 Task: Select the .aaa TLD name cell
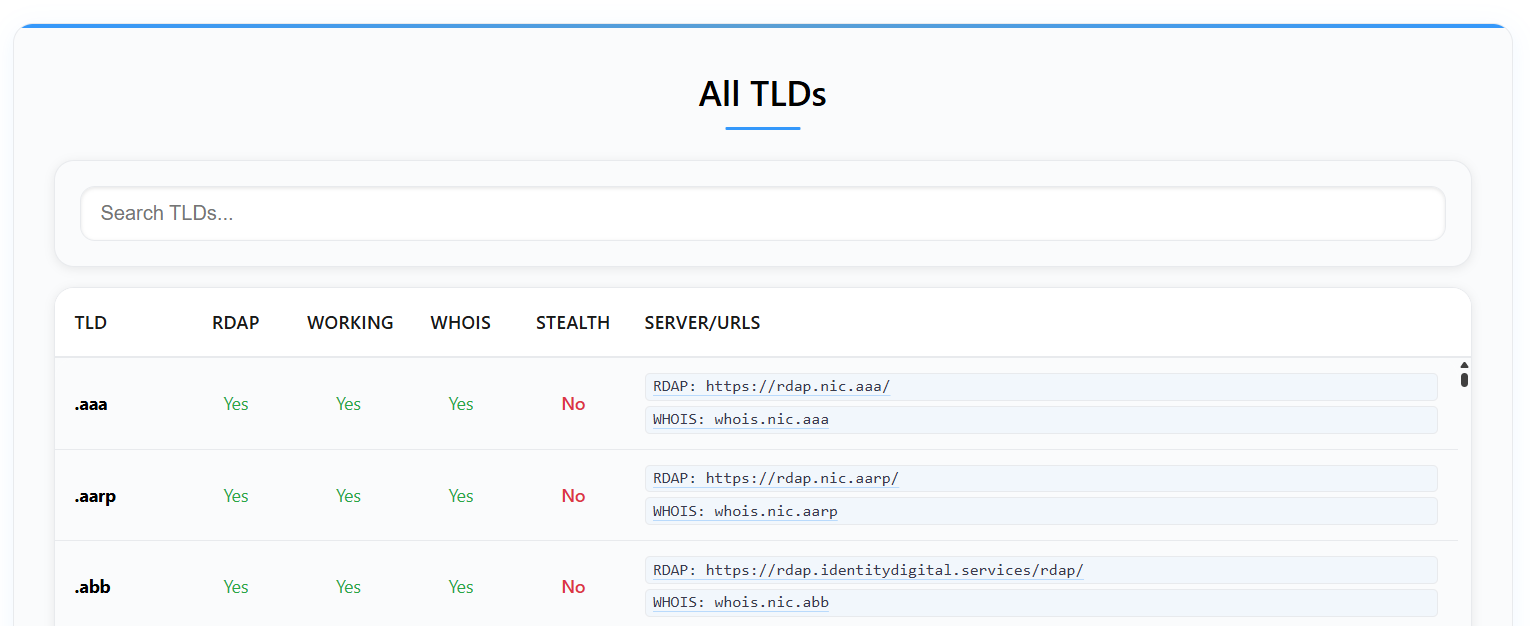click(x=91, y=404)
